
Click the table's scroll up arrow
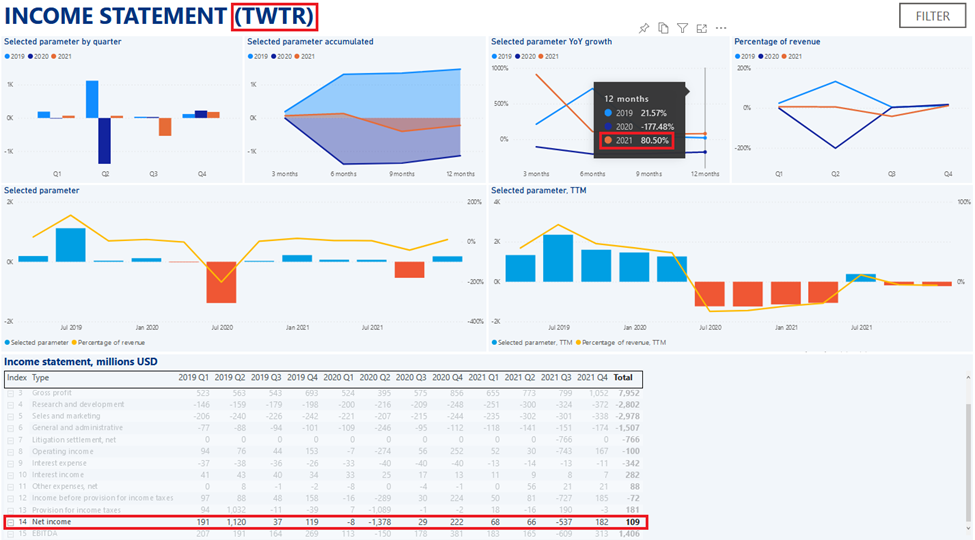point(967,377)
